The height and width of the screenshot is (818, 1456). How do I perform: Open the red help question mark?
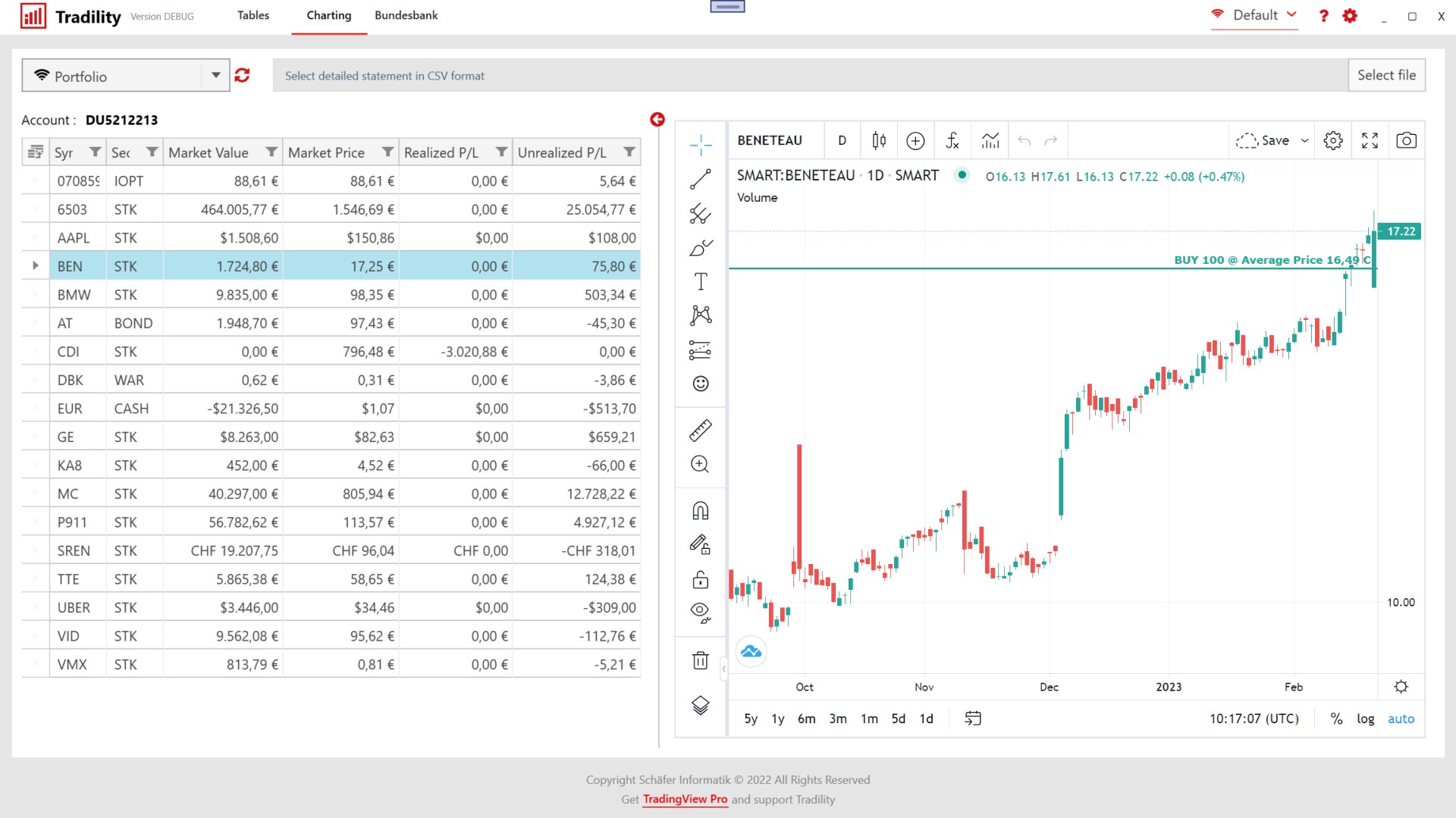click(1324, 16)
